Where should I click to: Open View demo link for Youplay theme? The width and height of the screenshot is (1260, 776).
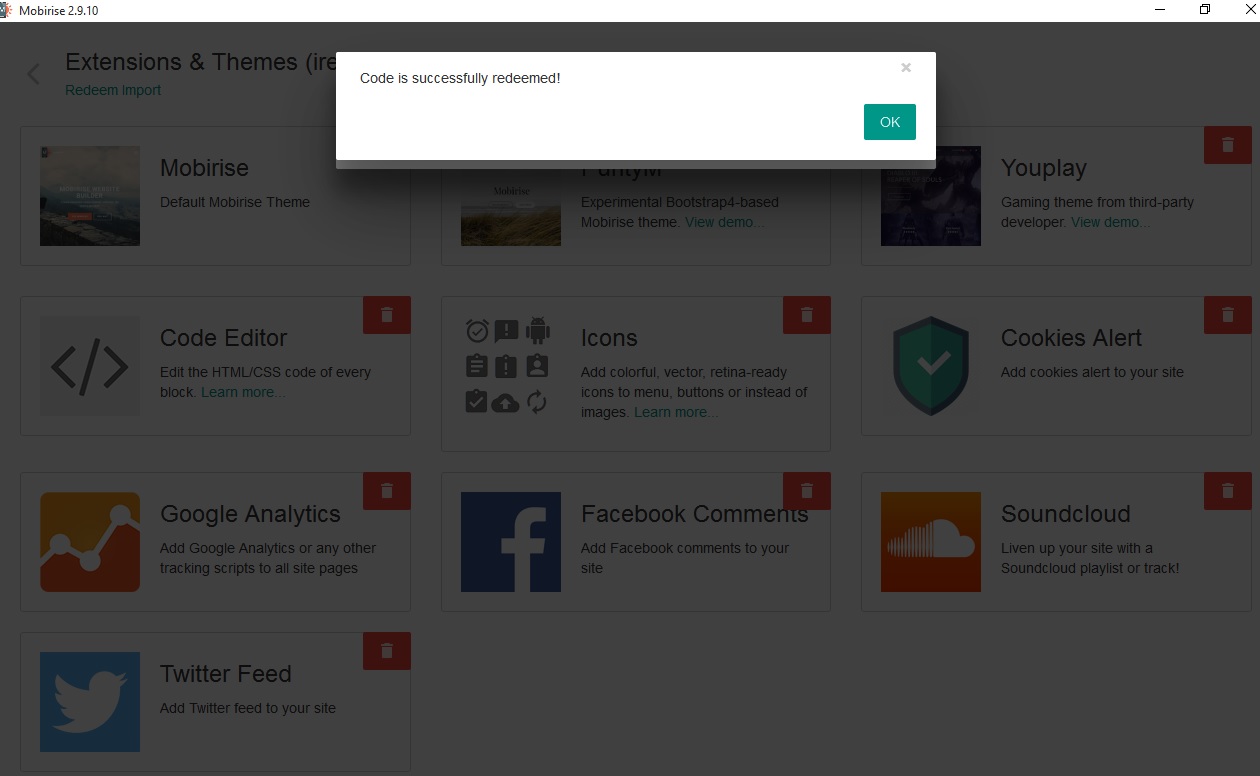[x=1110, y=222]
